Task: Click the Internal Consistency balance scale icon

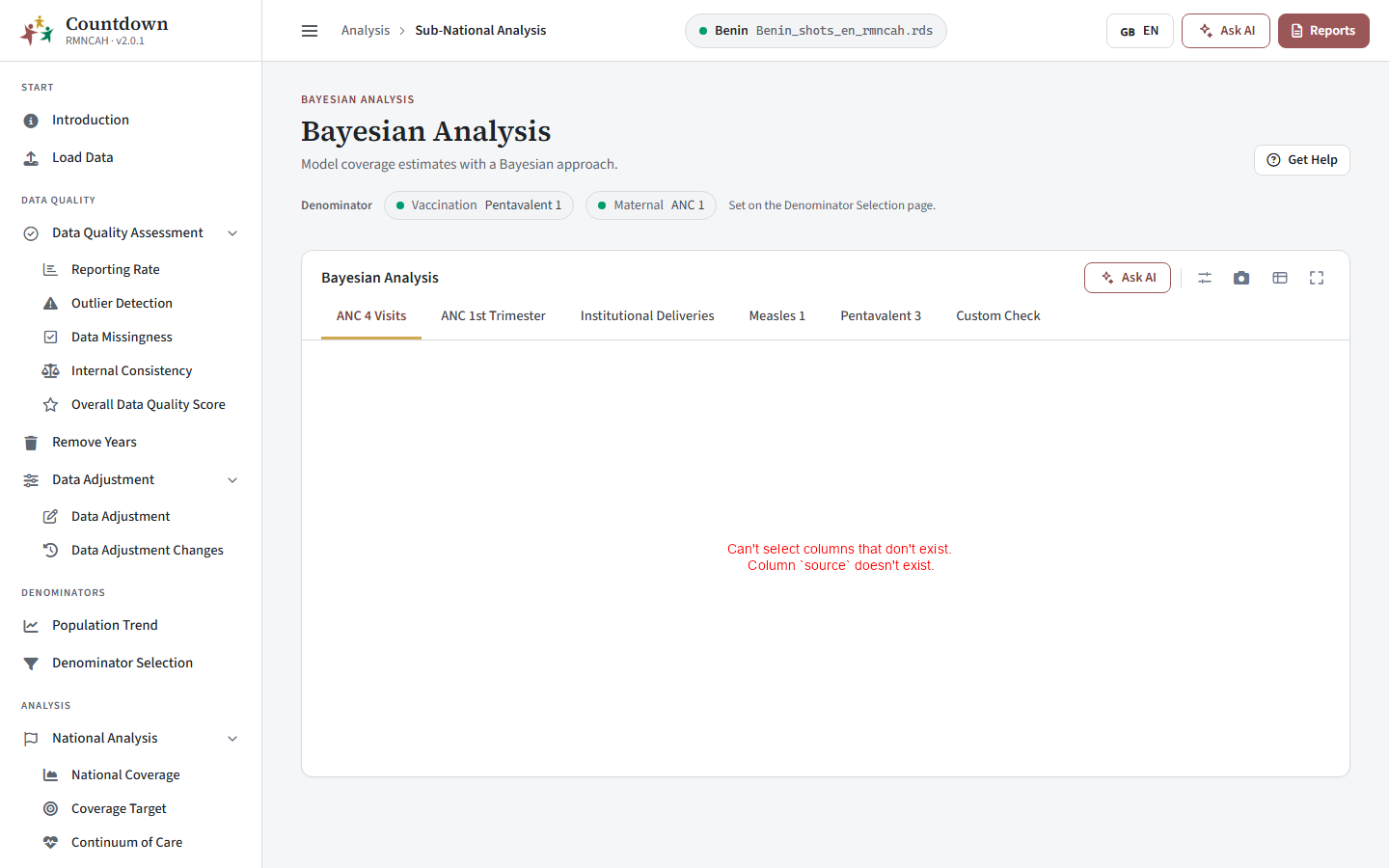Action: [x=50, y=371]
